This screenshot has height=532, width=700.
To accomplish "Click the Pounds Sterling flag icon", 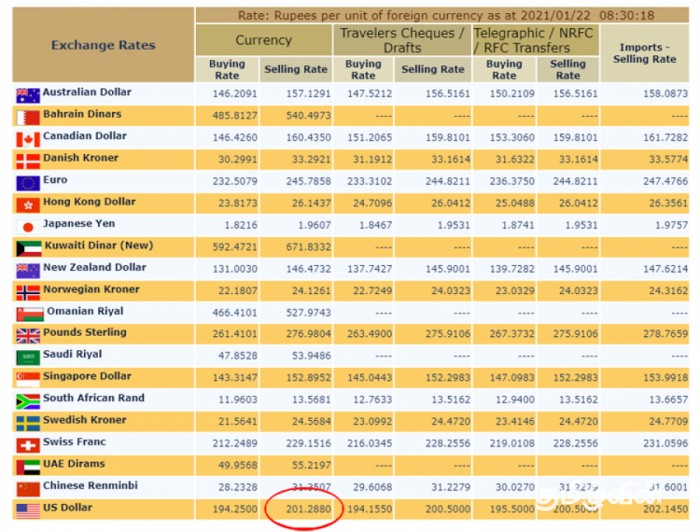I will 27,335.
